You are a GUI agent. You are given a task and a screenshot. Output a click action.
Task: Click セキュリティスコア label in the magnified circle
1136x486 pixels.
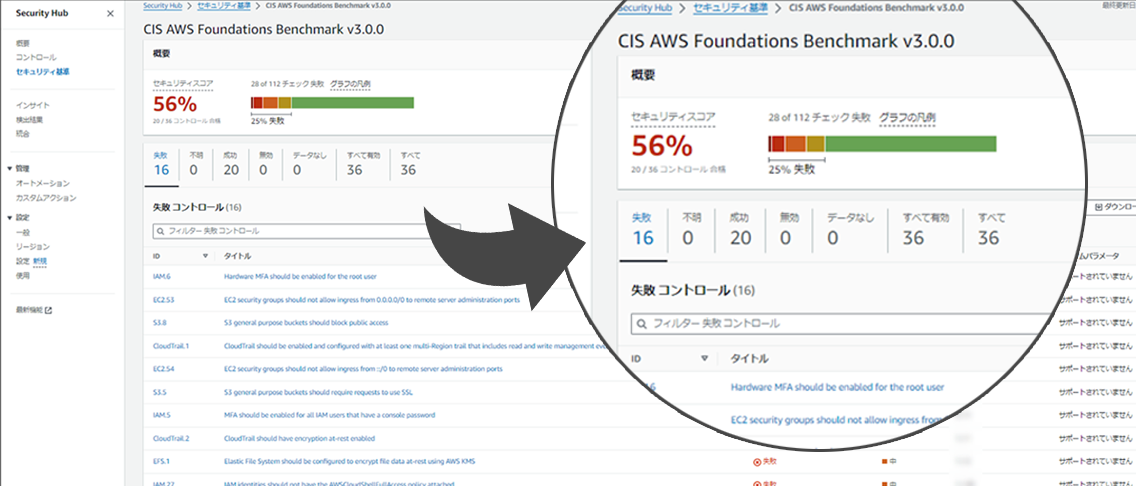(x=673, y=117)
